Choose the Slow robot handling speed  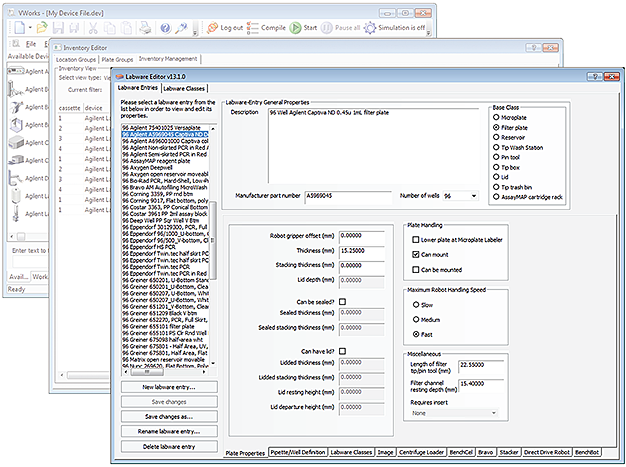pos(416,305)
